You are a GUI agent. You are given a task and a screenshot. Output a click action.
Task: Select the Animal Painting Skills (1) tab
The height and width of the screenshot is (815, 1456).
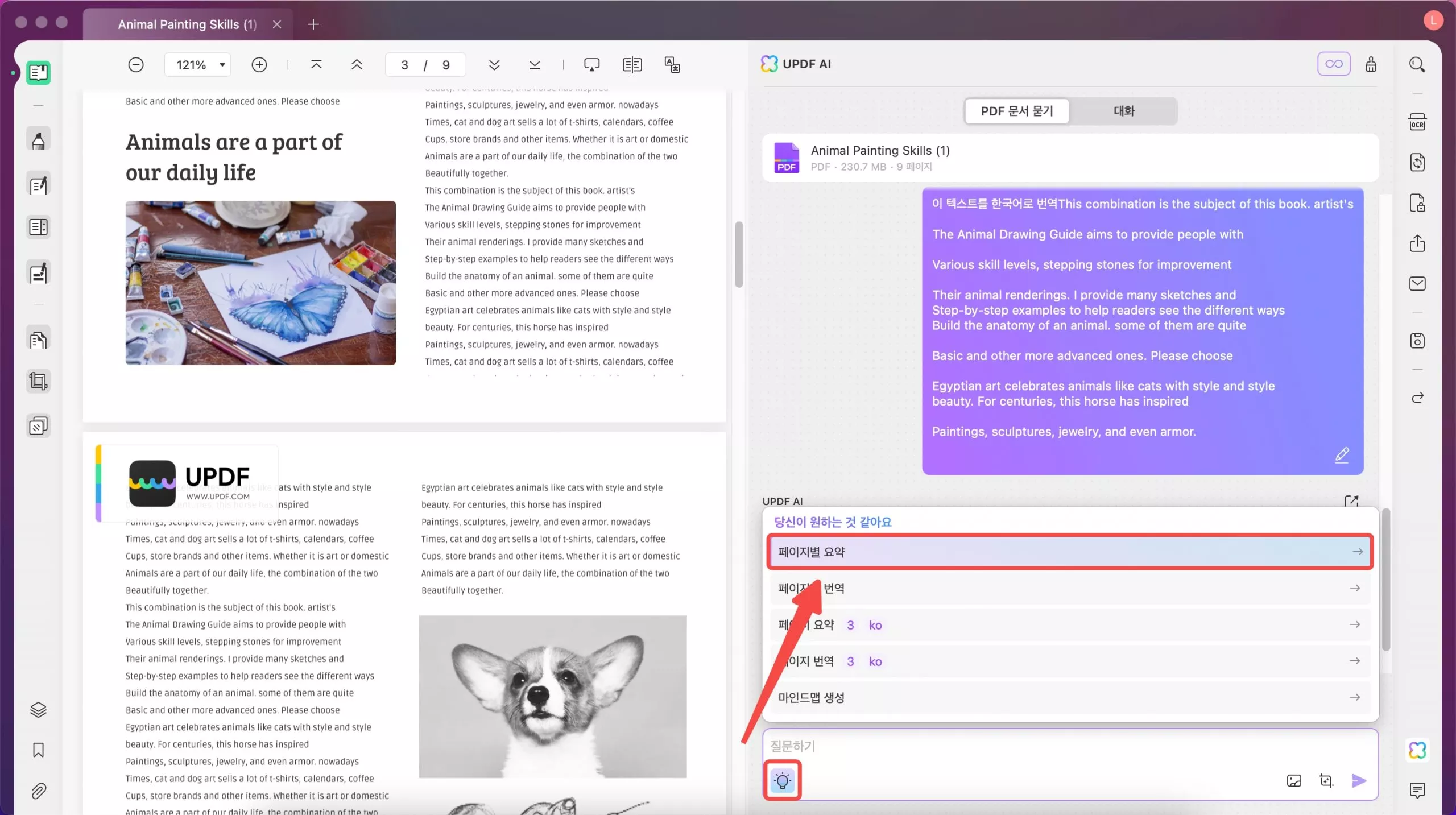coord(187,24)
